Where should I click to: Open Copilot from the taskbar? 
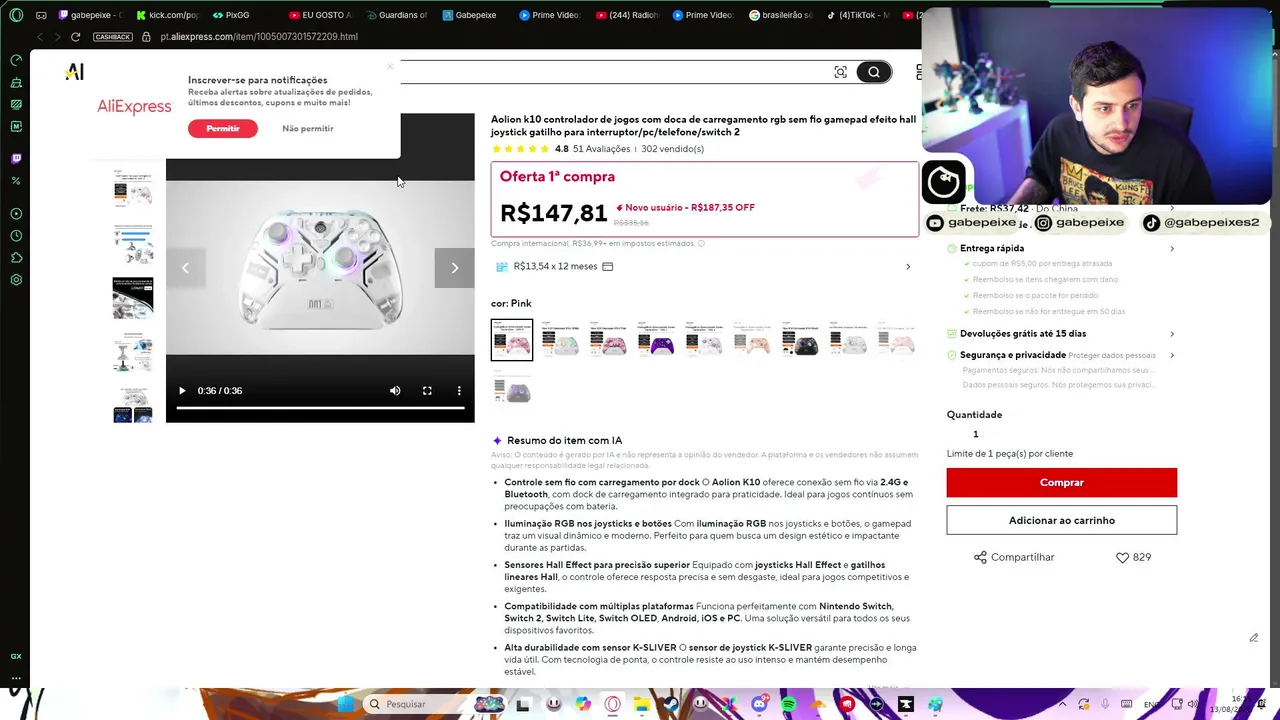582,704
